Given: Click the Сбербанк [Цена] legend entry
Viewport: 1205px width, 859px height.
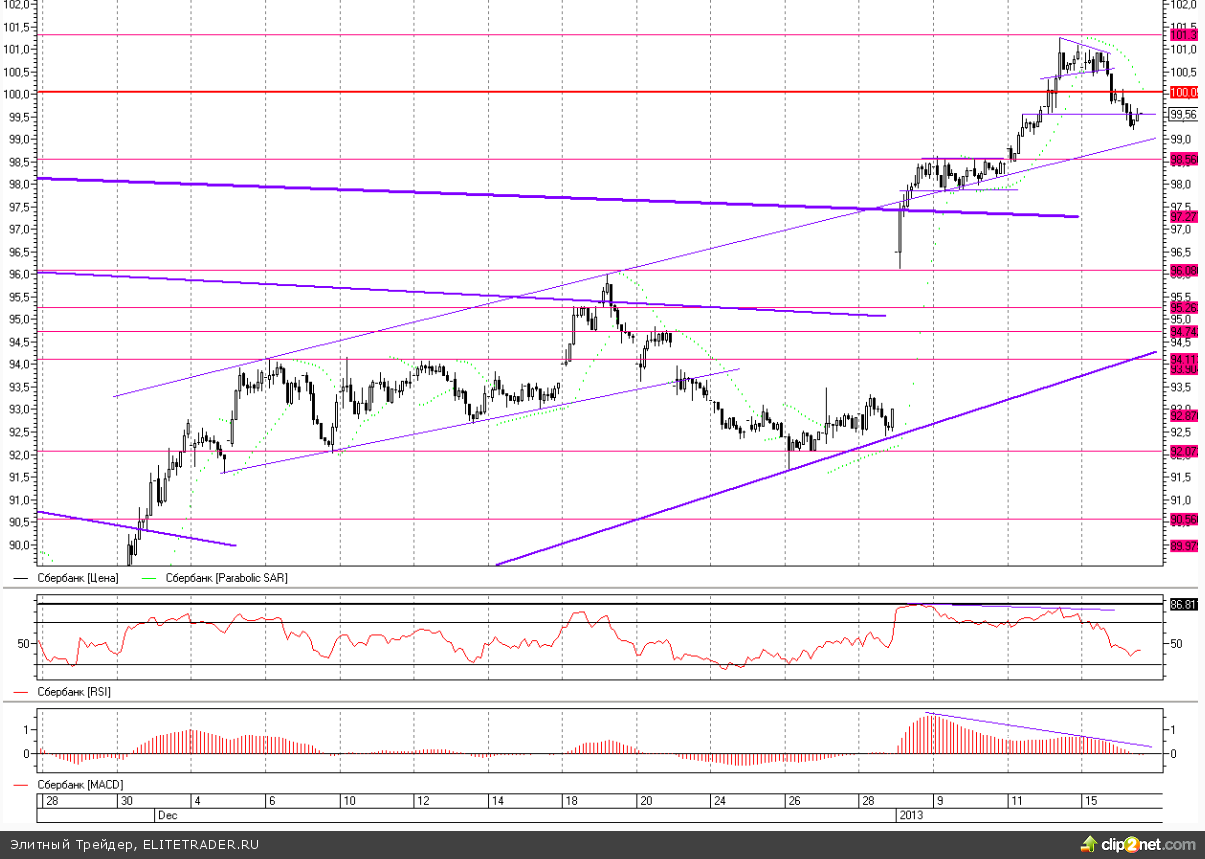Looking at the screenshot, I should [x=67, y=578].
